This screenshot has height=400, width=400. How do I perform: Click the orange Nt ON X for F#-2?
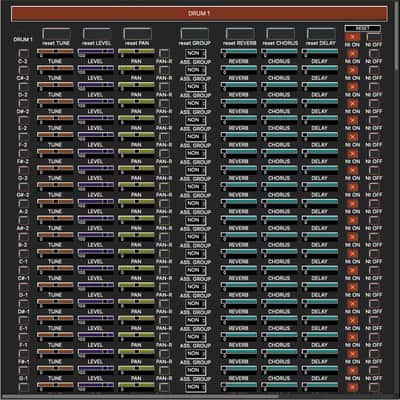[x=352, y=154]
